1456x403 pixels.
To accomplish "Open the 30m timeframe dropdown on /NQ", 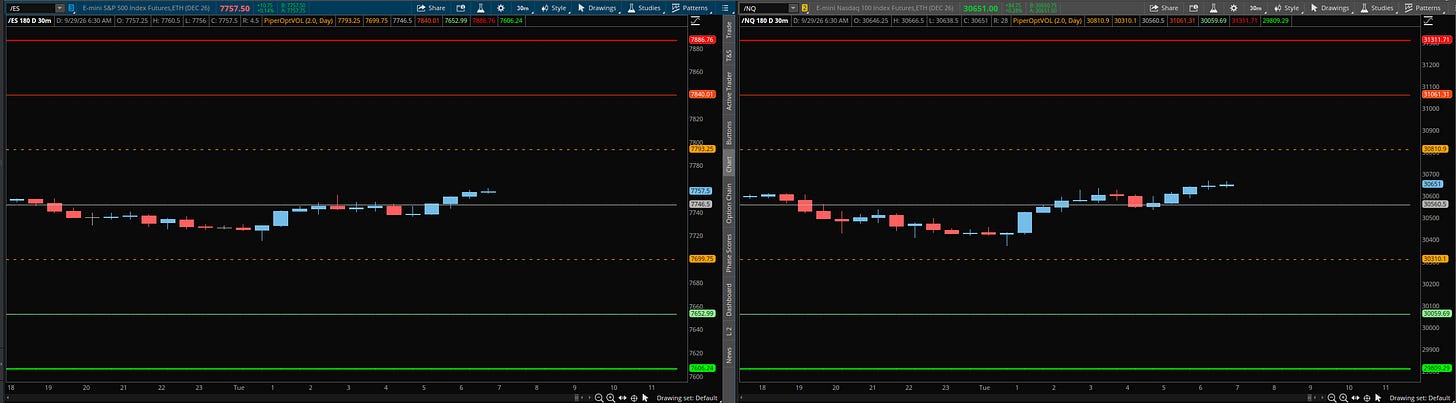I will point(1256,8).
